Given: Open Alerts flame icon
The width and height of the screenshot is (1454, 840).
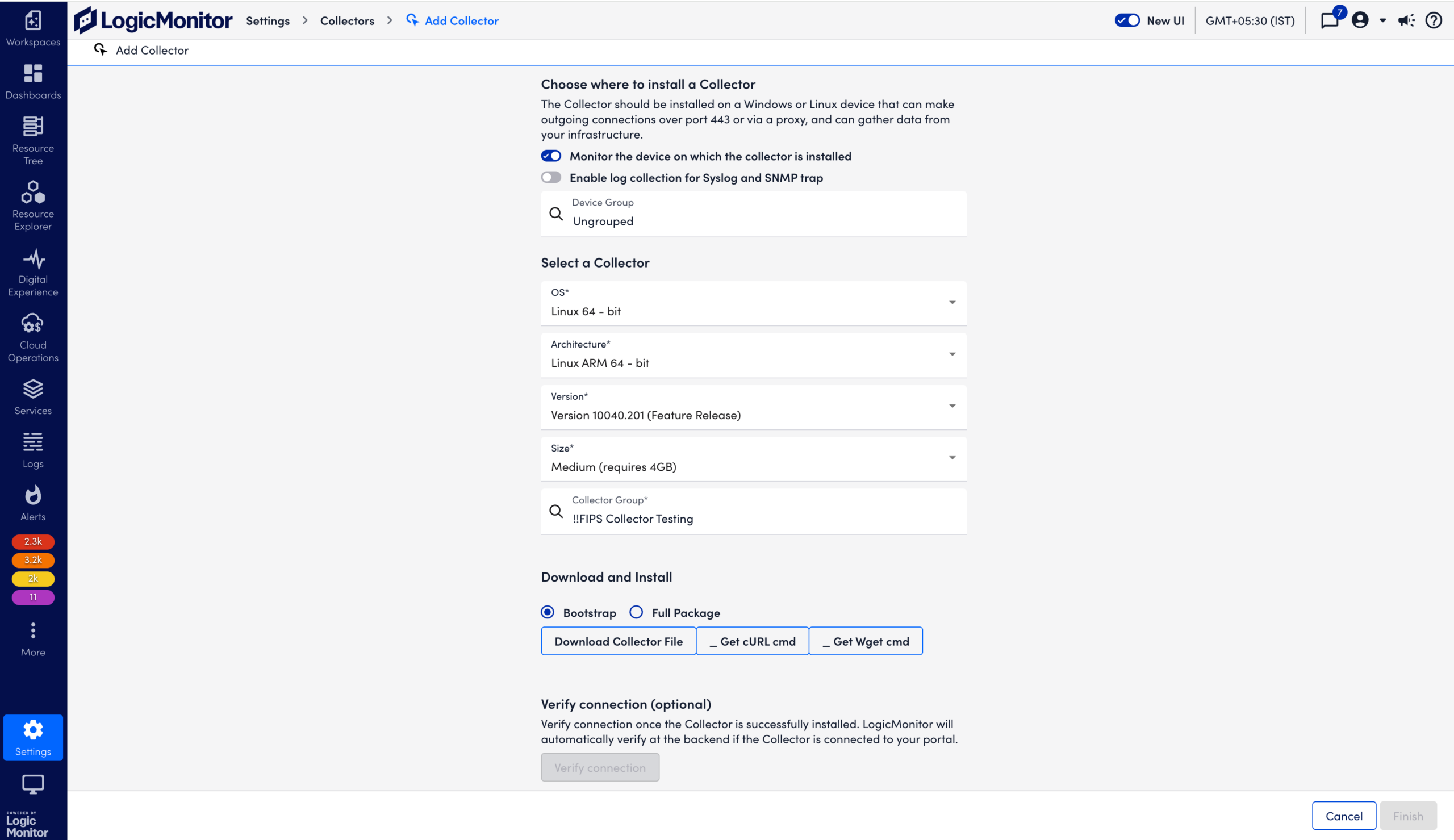Looking at the screenshot, I should (33, 495).
